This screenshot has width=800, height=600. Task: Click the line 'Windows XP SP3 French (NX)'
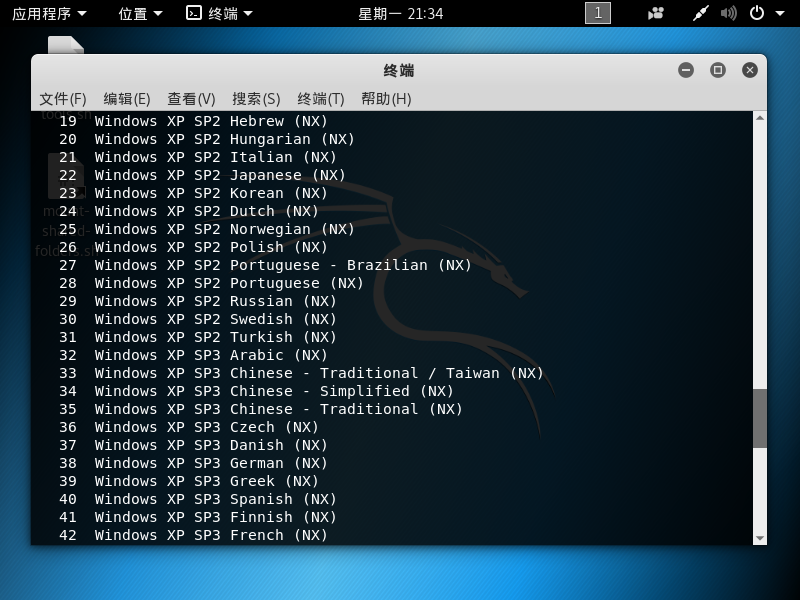pyautogui.click(x=211, y=535)
